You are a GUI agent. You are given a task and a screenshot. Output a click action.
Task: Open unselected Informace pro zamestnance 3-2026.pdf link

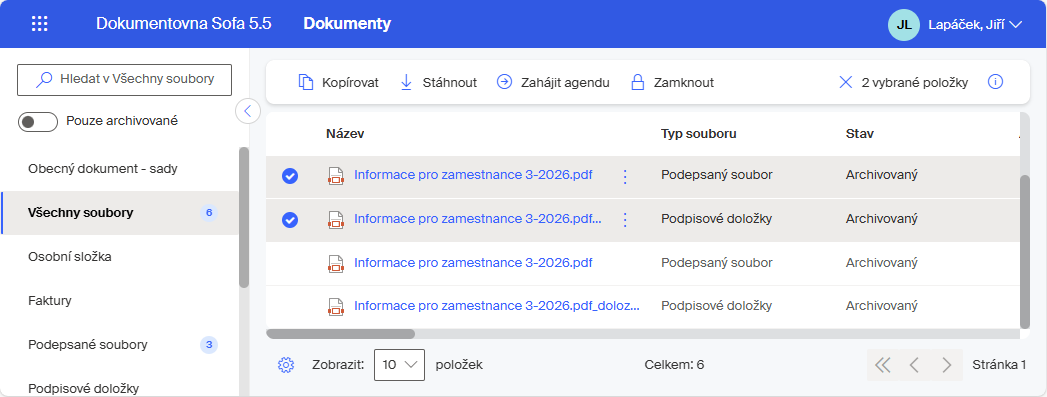pyautogui.click(x=473, y=262)
